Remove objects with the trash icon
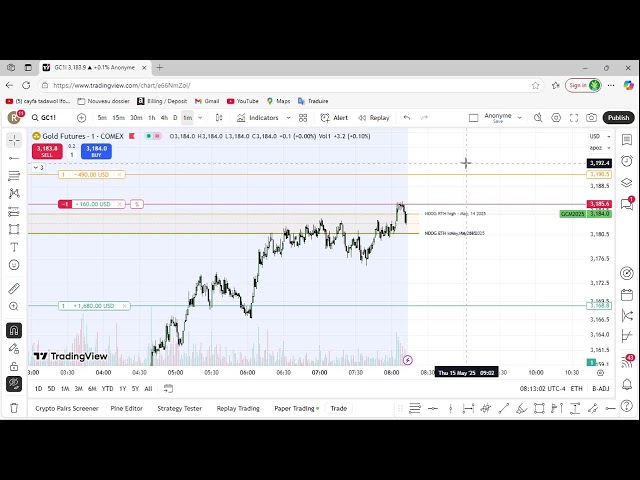Viewport: 640px width, 480px height. 14,408
